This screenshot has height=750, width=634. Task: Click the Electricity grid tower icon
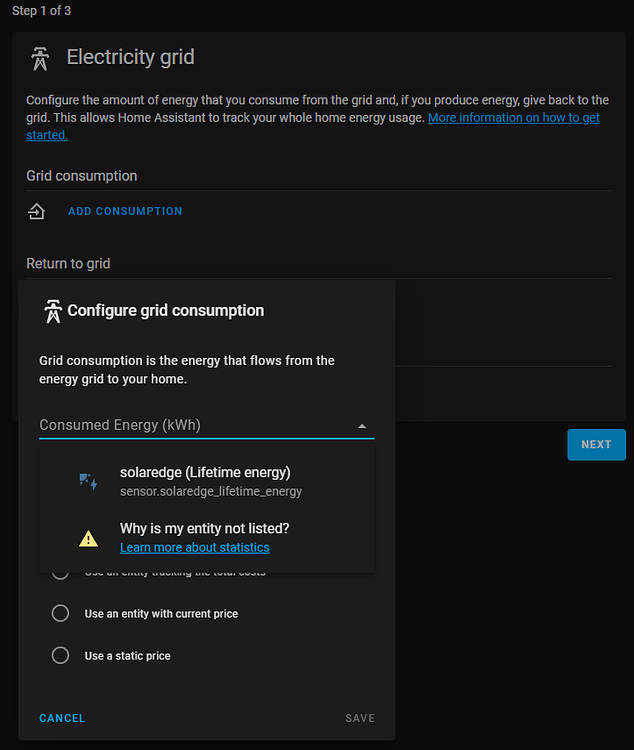(x=40, y=58)
